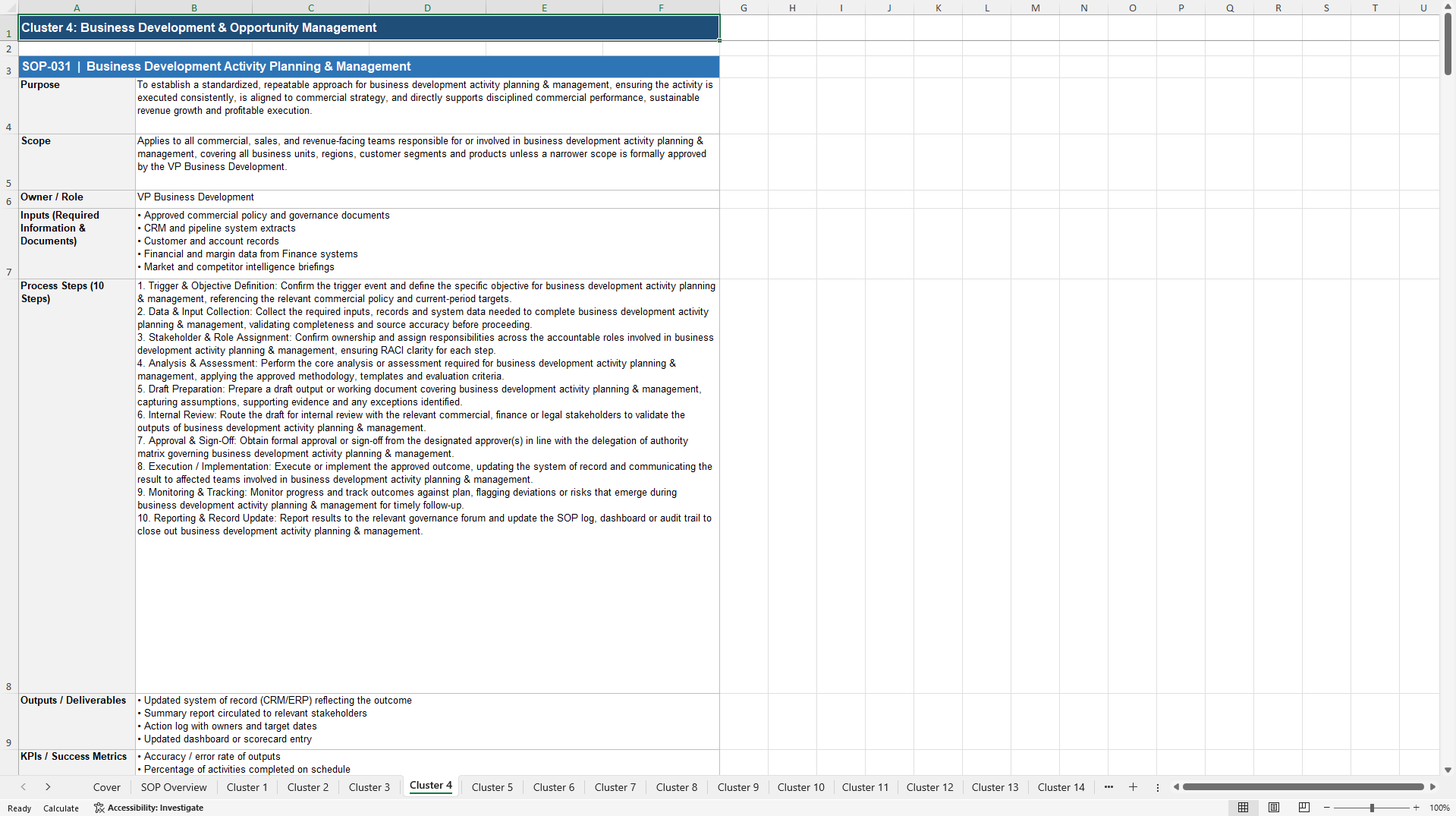Select the VP Business Development cell
The image size is (1456, 816).
tap(427, 199)
